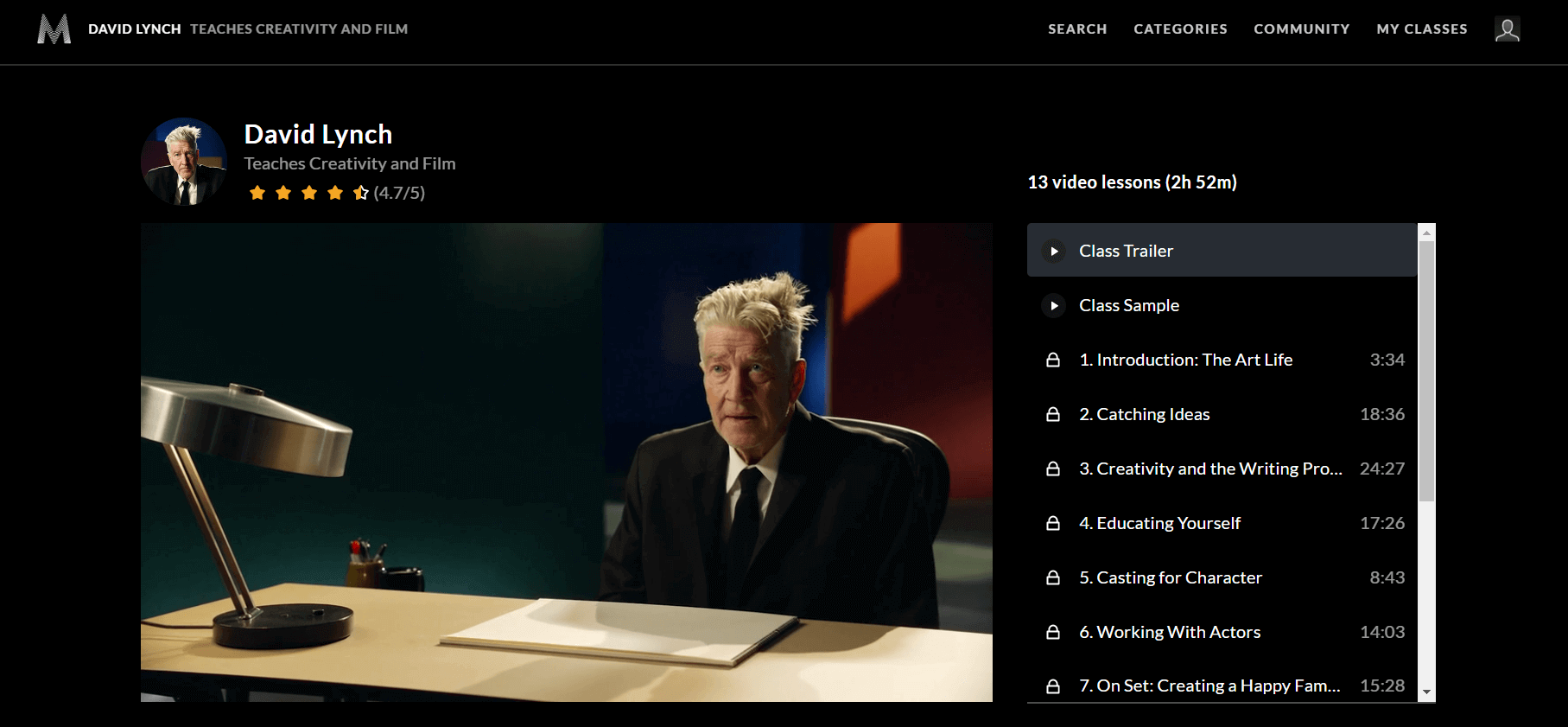Click lock icon for Catching Ideas
1568x727 pixels.
click(x=1053, y=414)
